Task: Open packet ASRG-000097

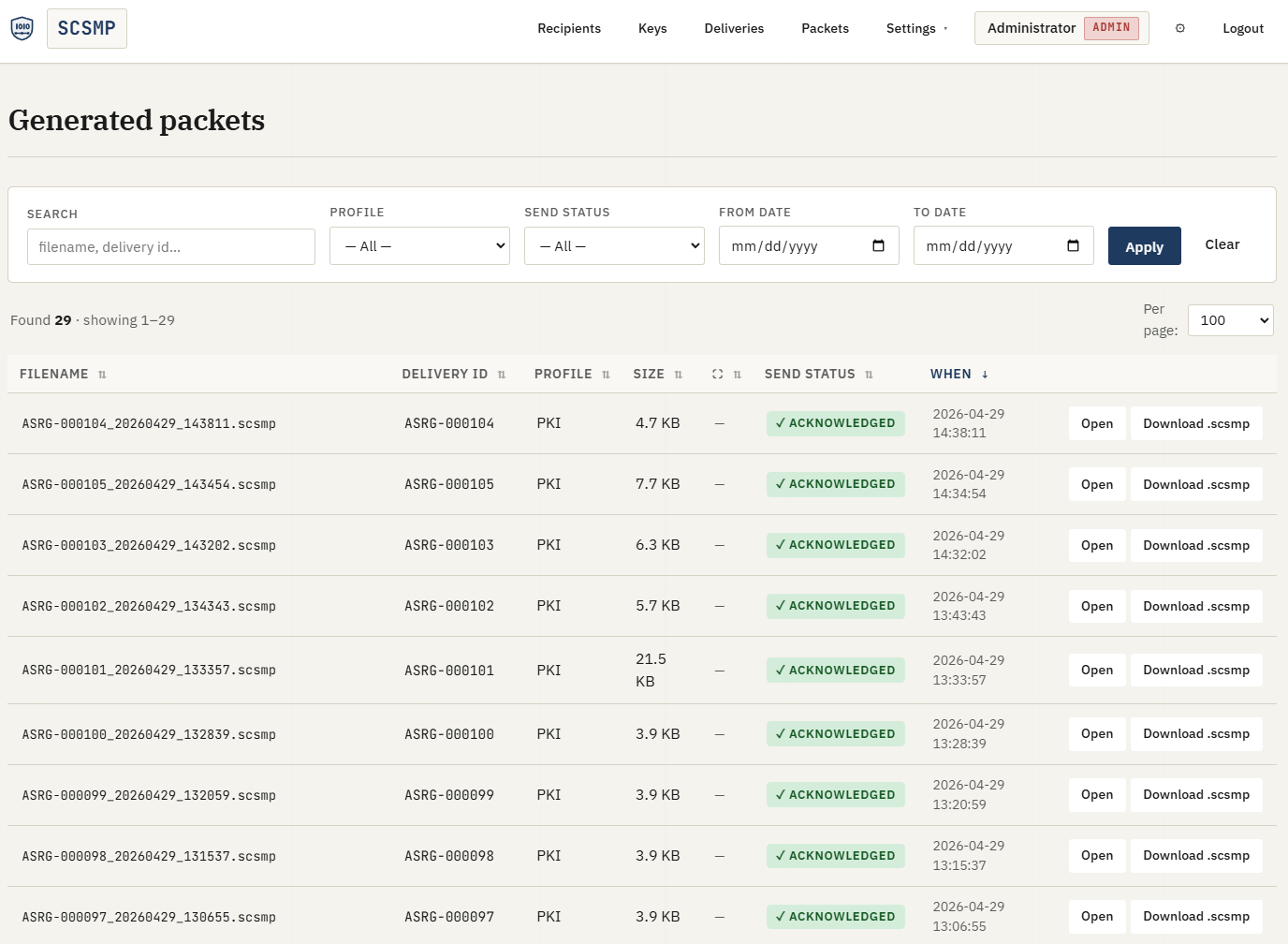Action: click(1097, 917)
